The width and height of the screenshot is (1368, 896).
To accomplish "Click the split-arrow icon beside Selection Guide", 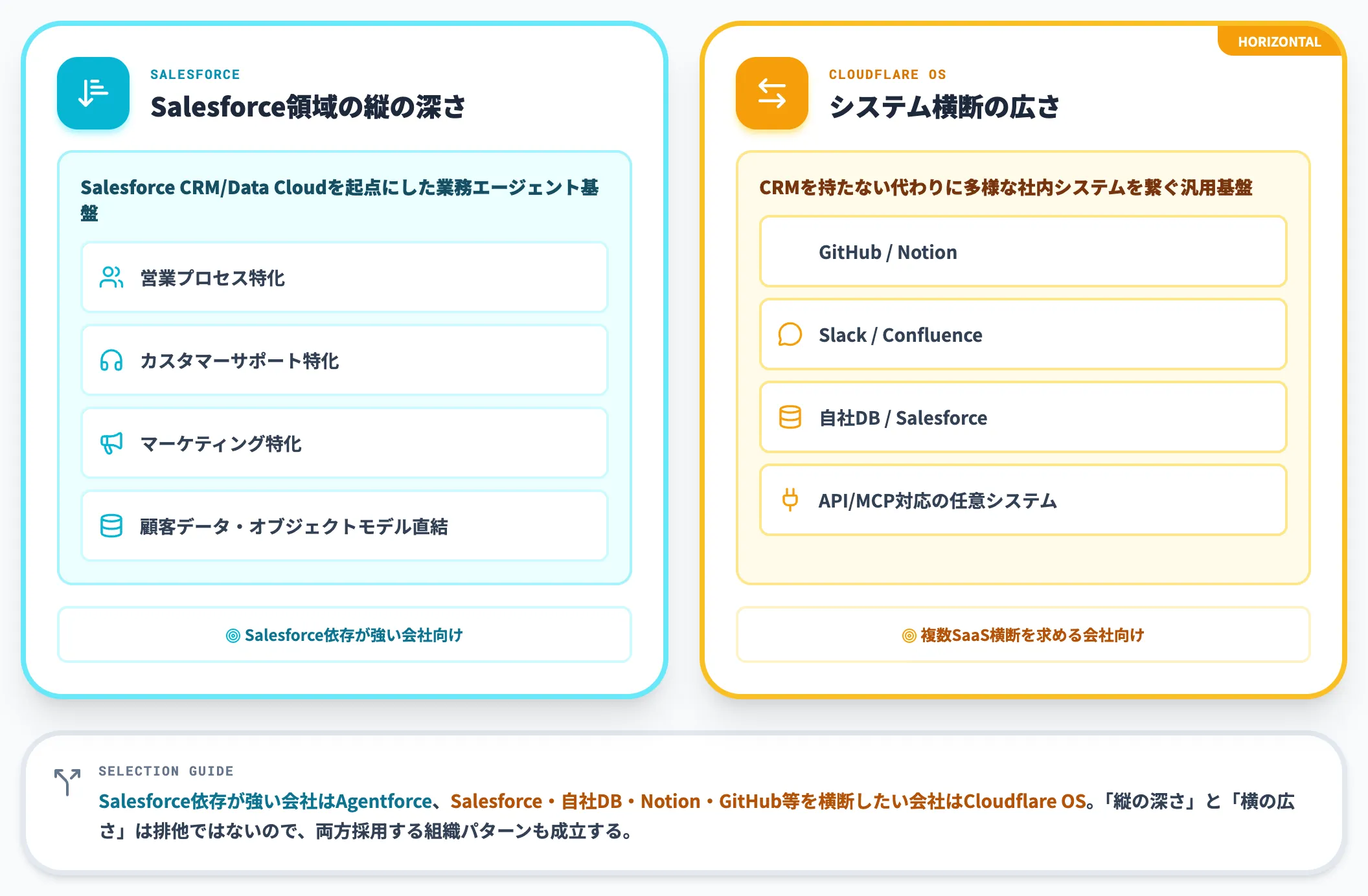I will click(x=67, y=782).
